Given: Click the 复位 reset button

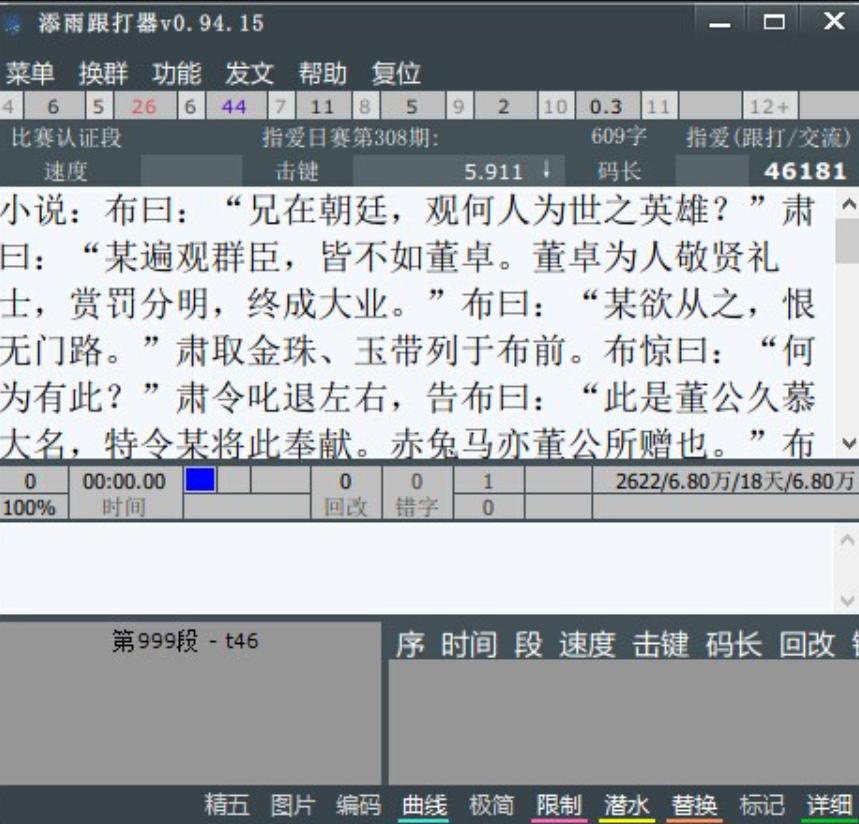Looking at the screenshot, I should 396,73.
